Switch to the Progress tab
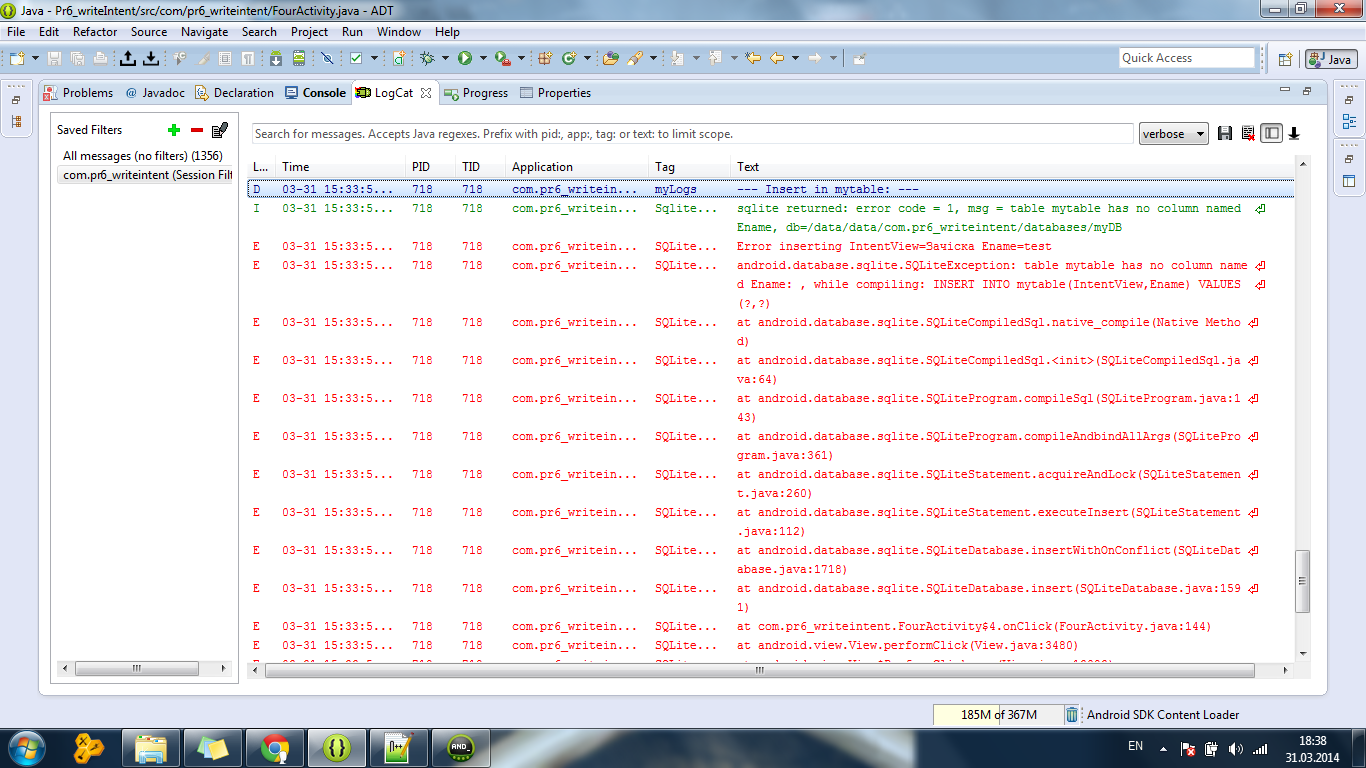The width and height of the screenshot is (1366, 768). pos(476,93)
